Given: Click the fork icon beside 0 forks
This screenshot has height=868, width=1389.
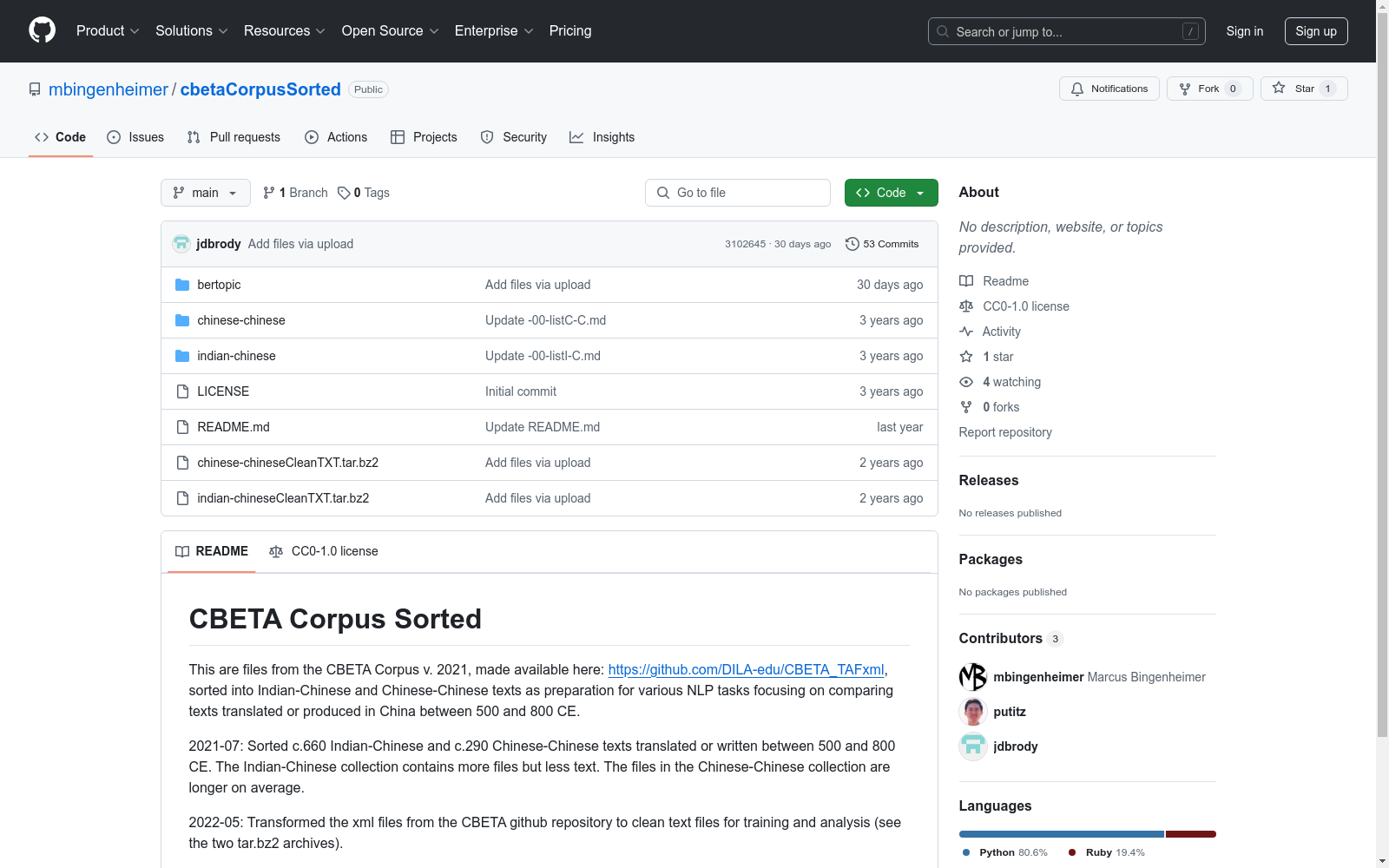Looking at the screenshot, I should (x=966, y=407).
